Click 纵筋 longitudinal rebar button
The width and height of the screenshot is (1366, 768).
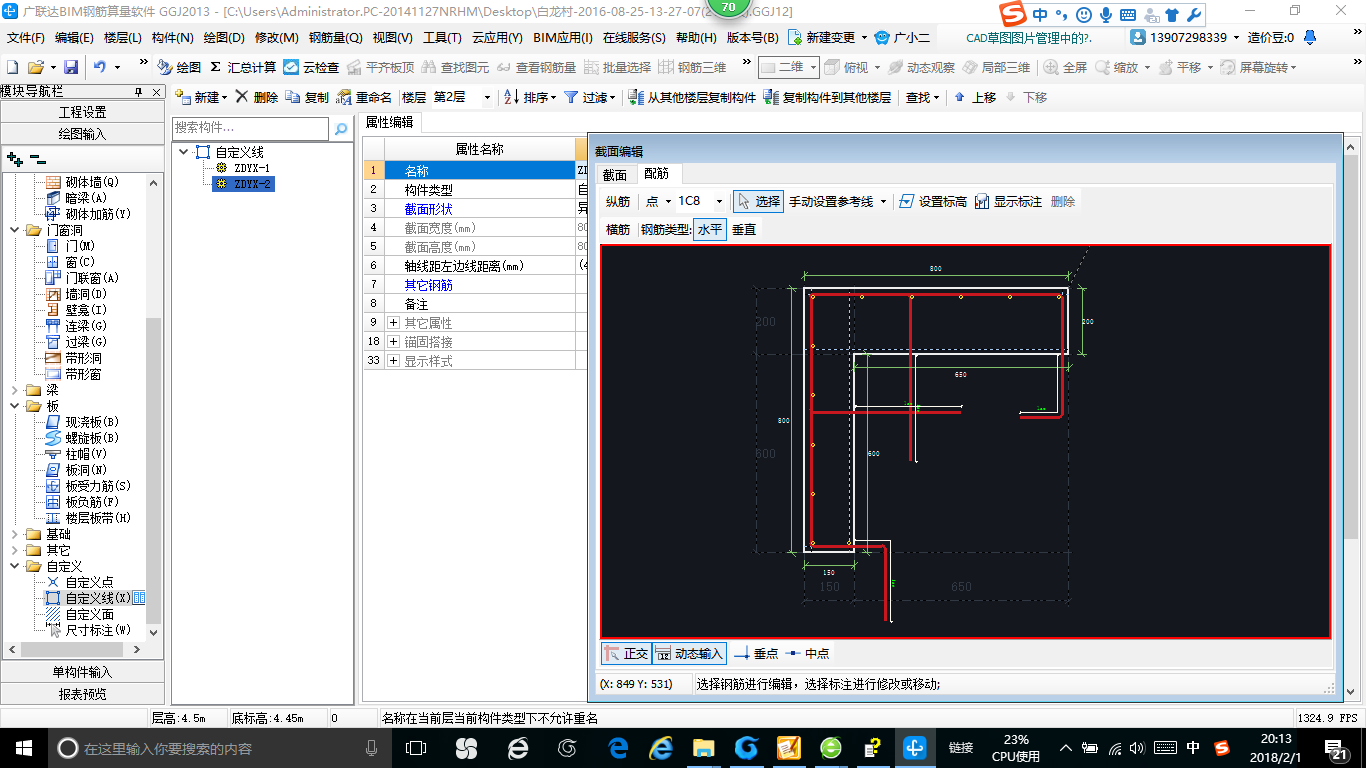point(618,201)
